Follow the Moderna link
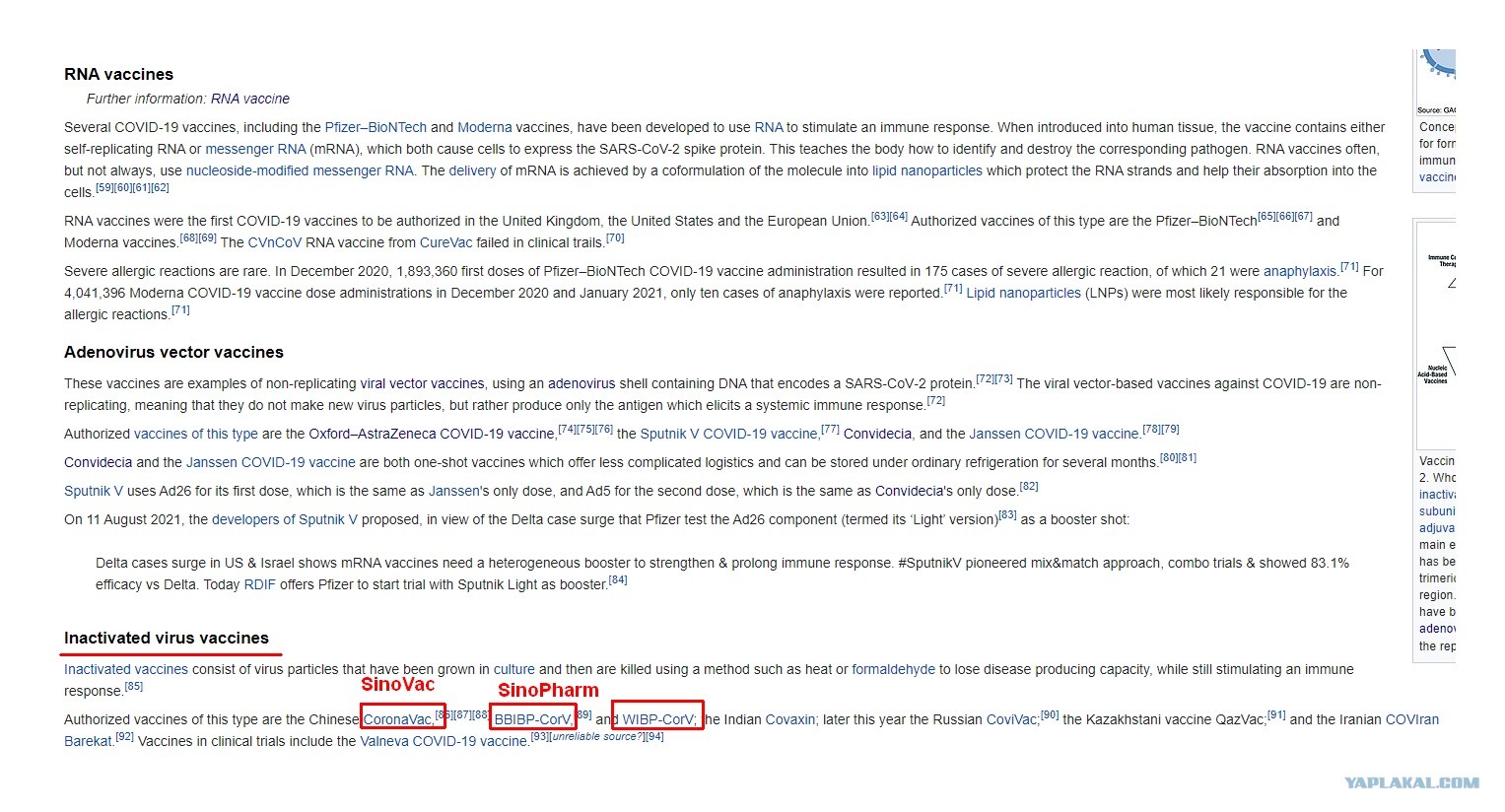 [x=485, y=127]
